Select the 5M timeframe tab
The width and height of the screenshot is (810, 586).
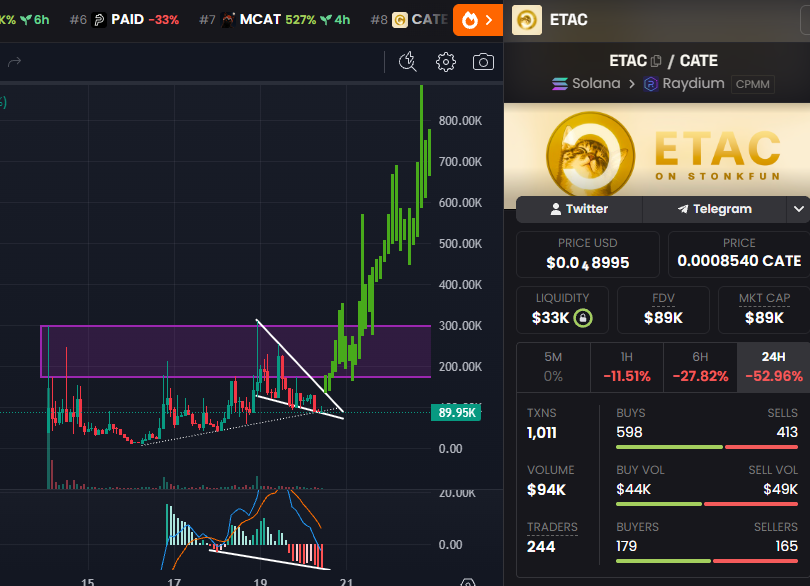pos(553,367)
